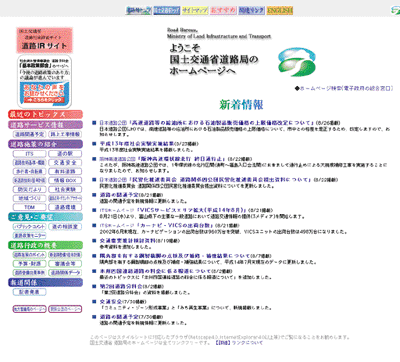Open 交通需要推計検討資料 news link

tap(128, 241)
